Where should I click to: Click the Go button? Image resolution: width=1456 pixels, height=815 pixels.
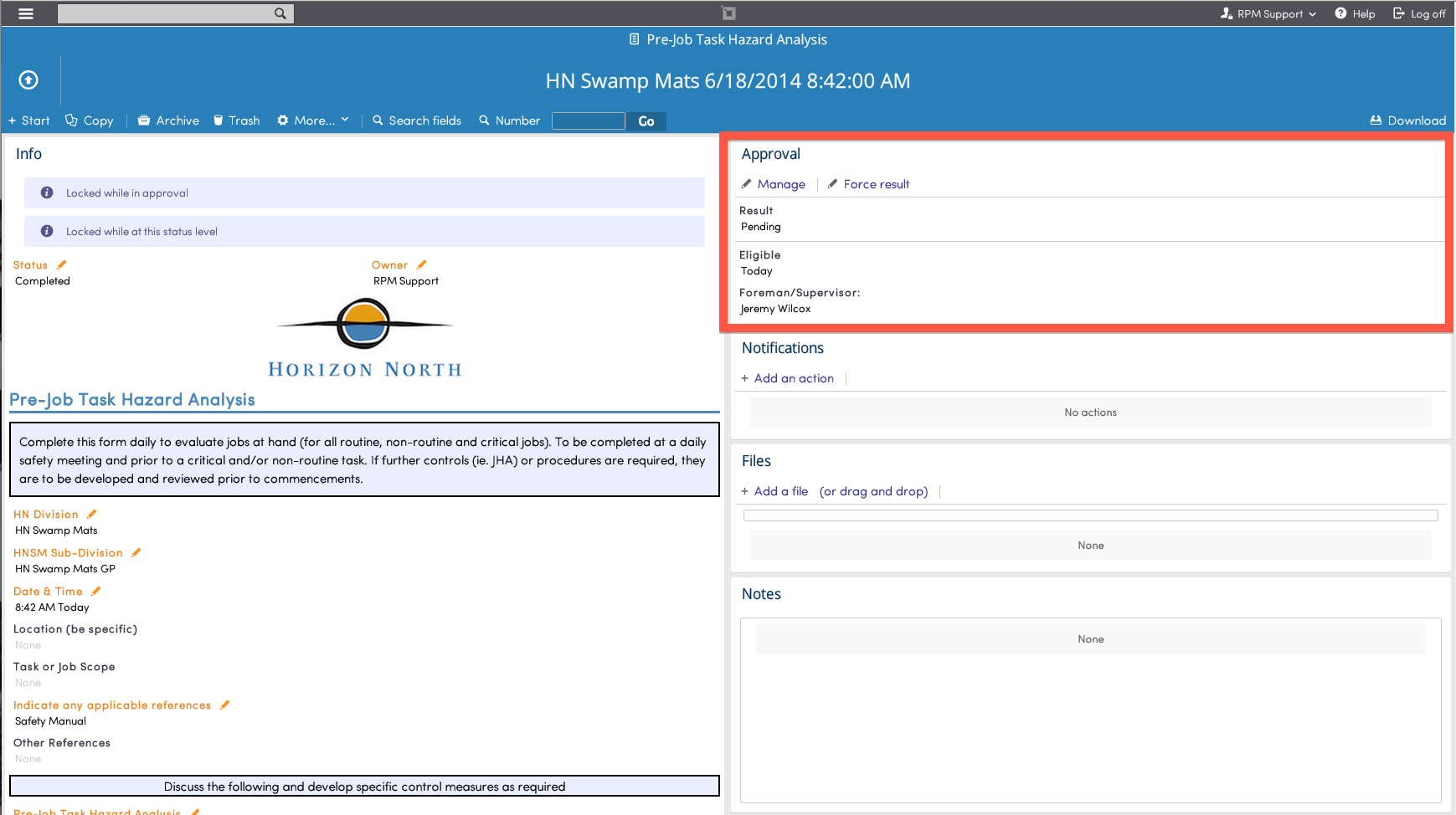(x=646, y=121)
